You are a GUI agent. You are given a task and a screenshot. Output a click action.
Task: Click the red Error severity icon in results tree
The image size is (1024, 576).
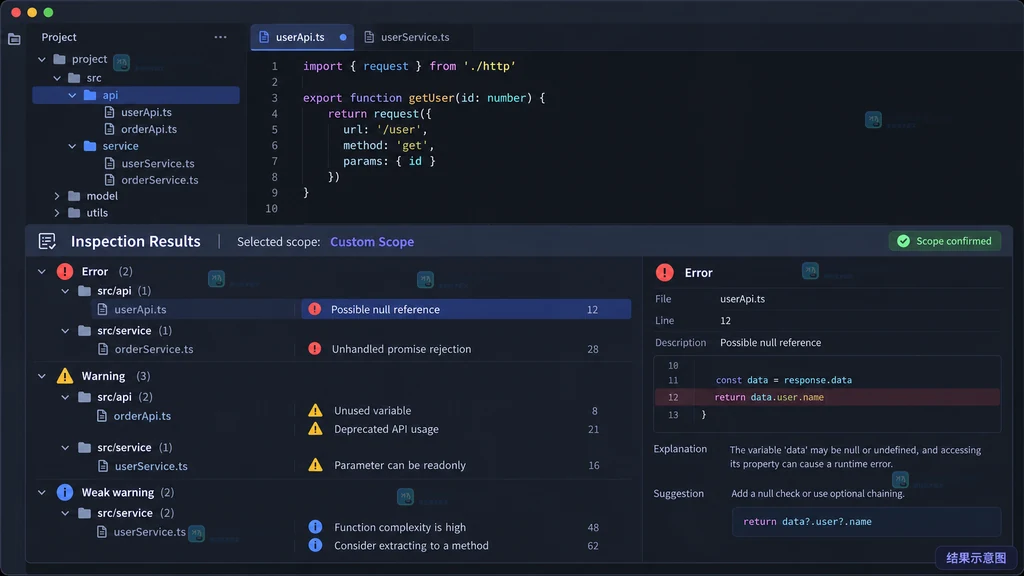pos(65,271)
